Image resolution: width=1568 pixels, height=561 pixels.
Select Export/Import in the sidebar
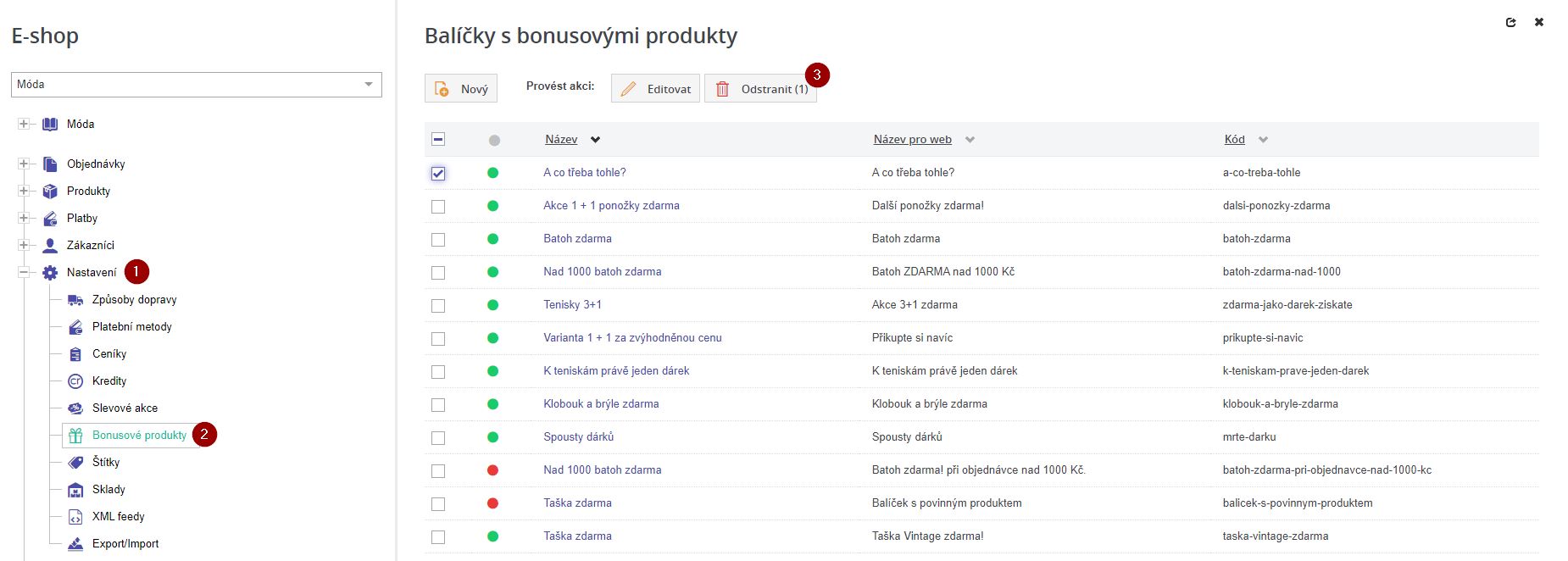click(125, 544)
